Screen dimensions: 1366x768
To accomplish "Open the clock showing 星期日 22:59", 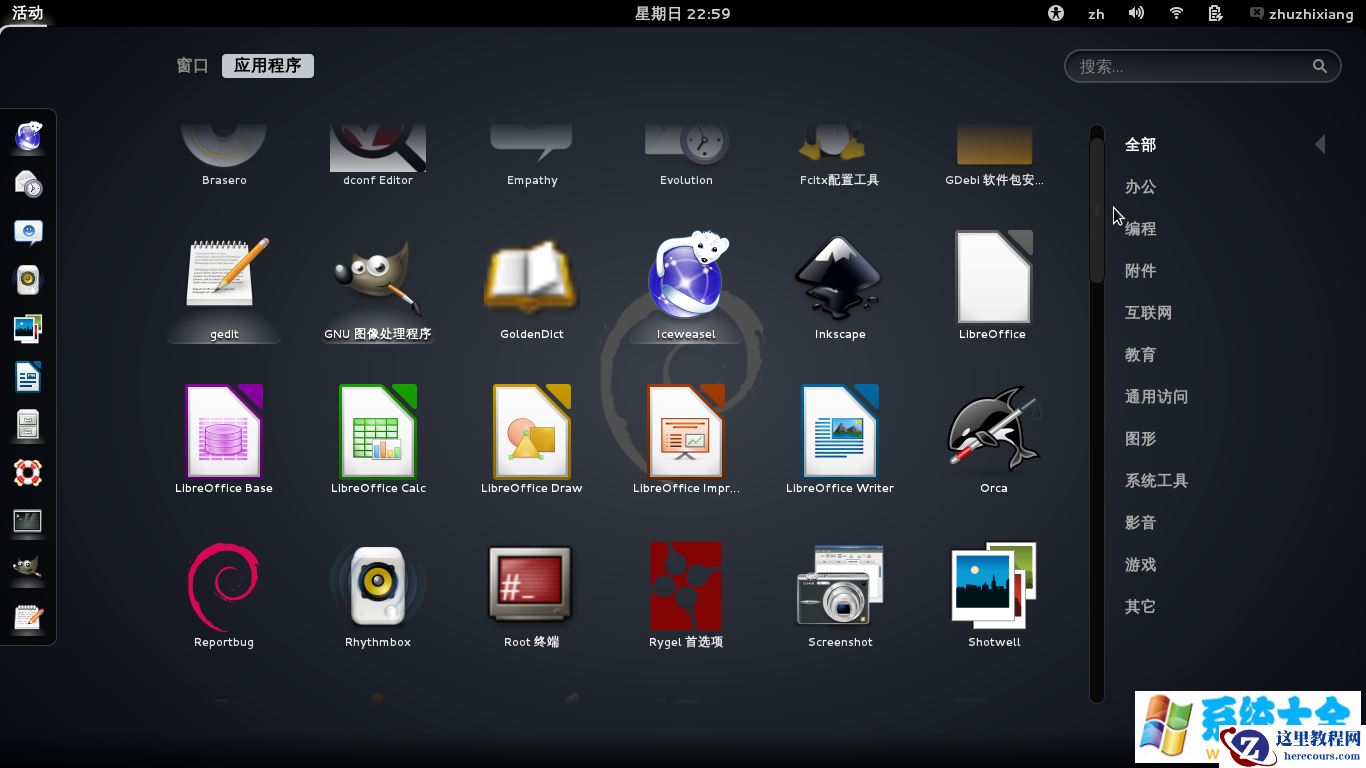I will pos(683,13).
